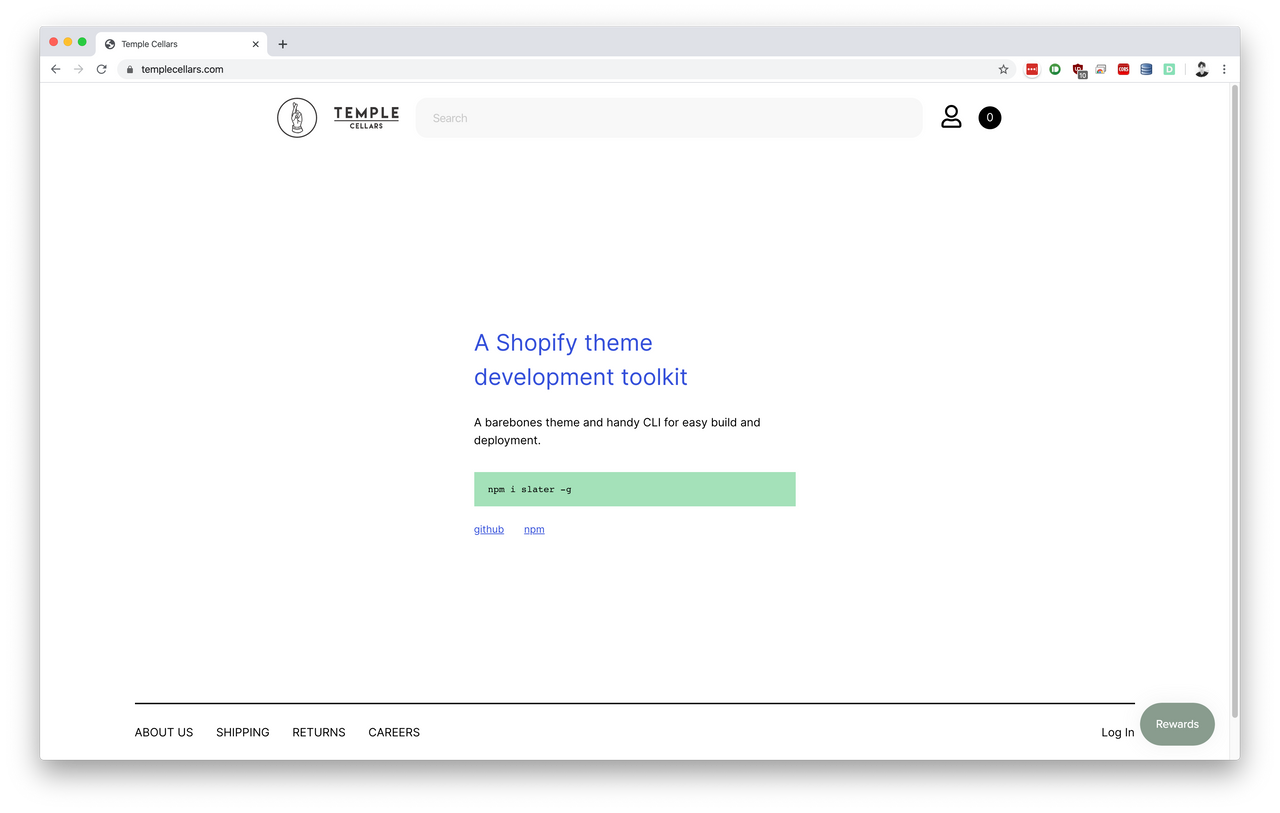Focus the address bar showing templecellars.com
Image resolution: width=1280 pixels, height=813 pixels.
566,69
